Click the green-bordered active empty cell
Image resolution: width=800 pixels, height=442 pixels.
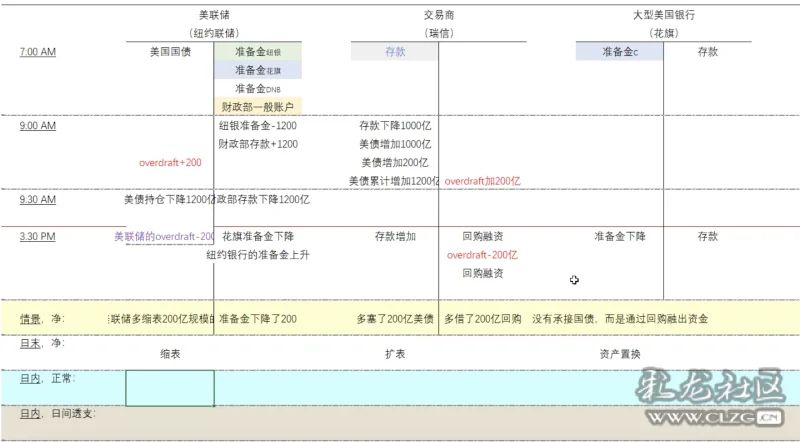170,388
